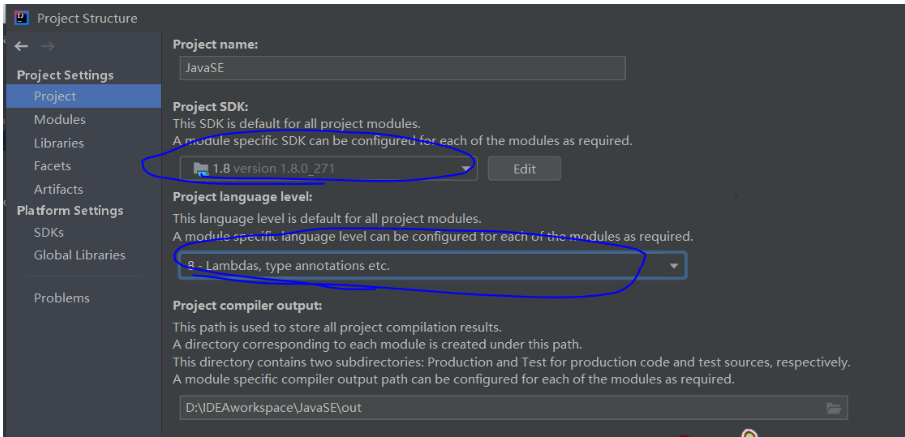Open the Modules settings page
Image resolution: width=905 pixels, height=437 pixels.
tap(60, 120)
